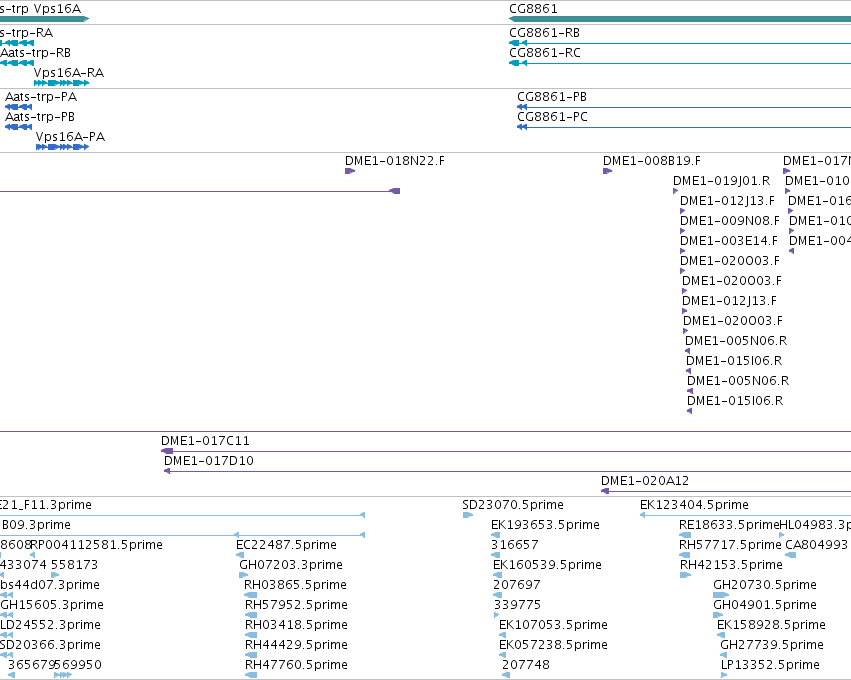Click the RH47760.5prime EST
The image size is (851, 680).
point(251,675)
